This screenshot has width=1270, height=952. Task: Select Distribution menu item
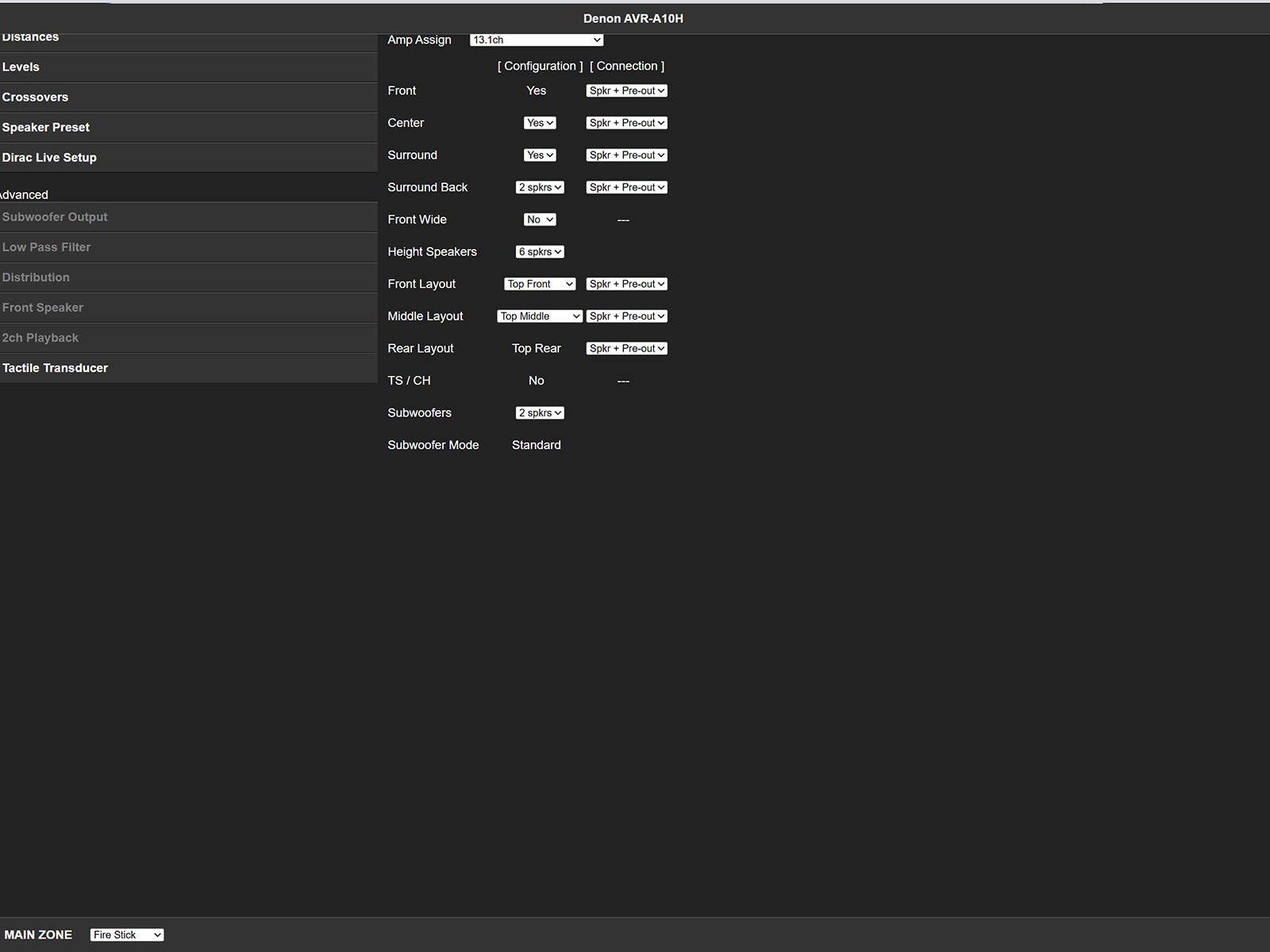click(x=188, y=278)
